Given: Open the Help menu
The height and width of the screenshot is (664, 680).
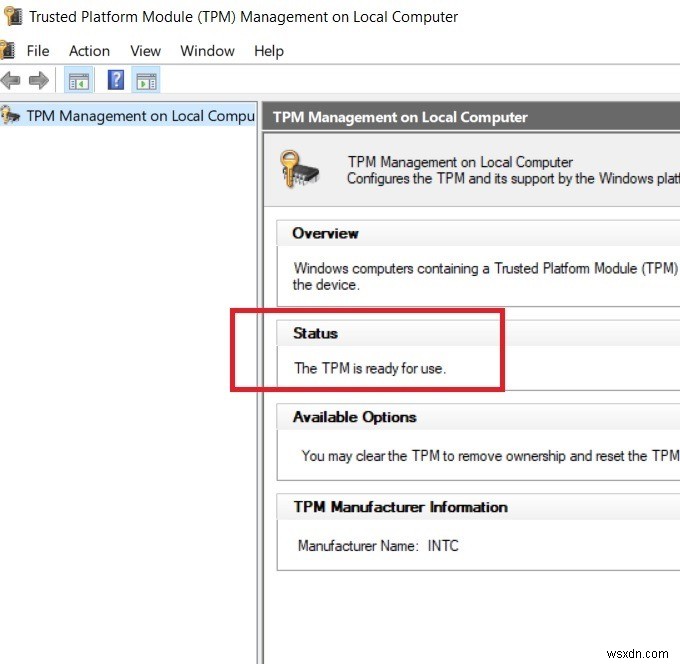Looking at the screenshot, I should point(269,51).
